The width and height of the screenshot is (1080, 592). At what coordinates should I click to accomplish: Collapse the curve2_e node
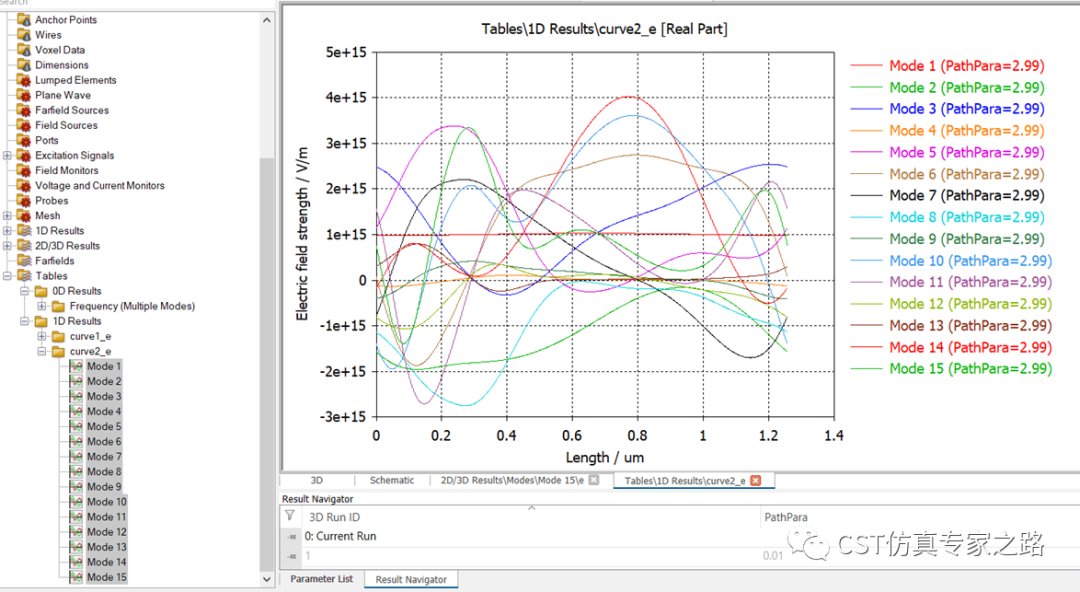pyautogui.click(x=41, y=351)
